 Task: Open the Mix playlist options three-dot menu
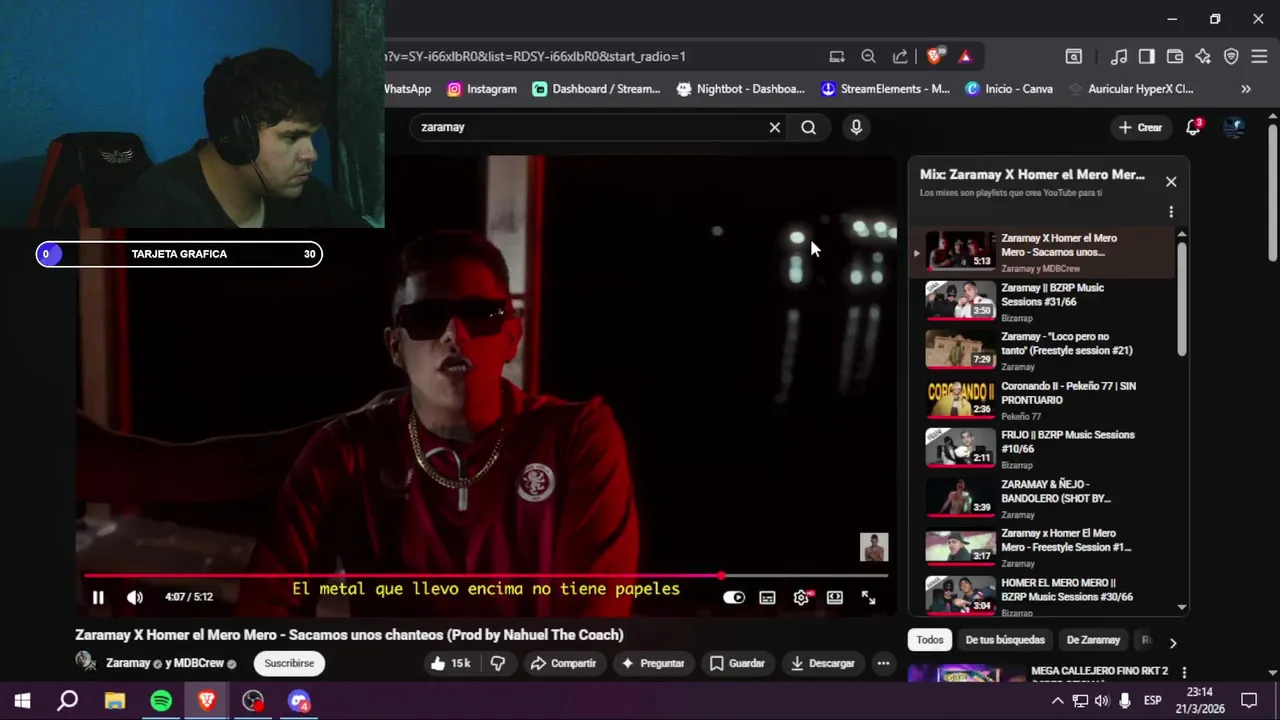click(x=1171, y=212)
